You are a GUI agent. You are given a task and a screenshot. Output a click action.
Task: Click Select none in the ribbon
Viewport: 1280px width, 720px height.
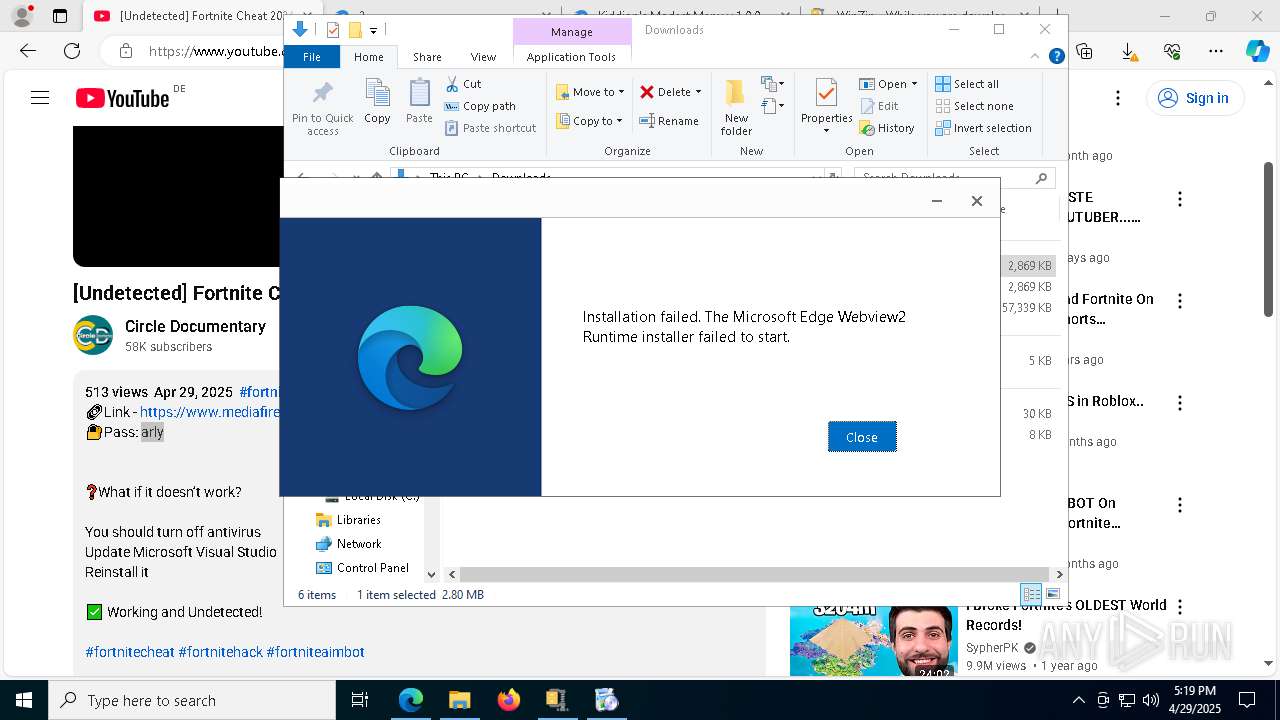974,106
